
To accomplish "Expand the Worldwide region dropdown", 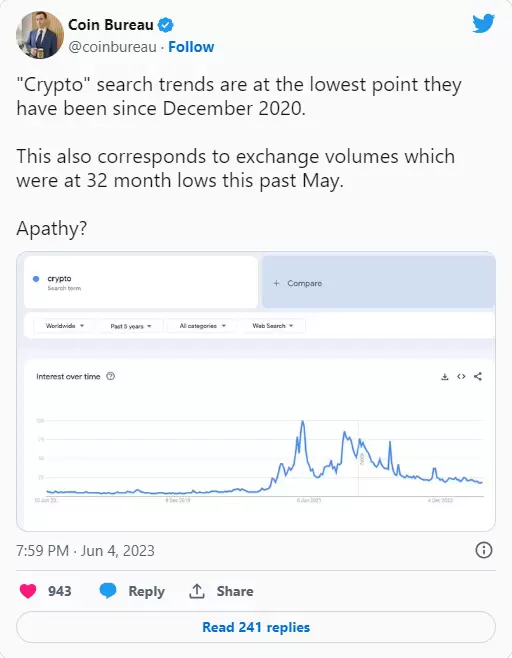I will click(65, 326).
